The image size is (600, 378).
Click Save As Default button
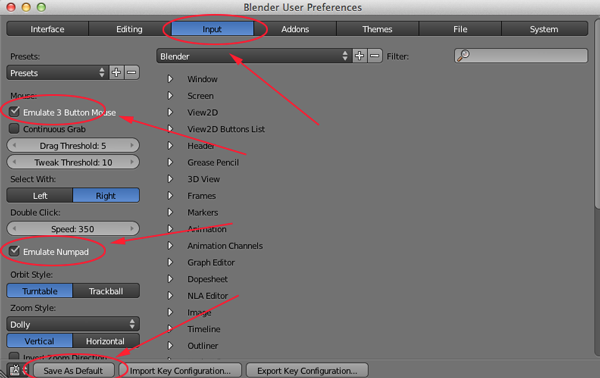click(x=73, y=370)
